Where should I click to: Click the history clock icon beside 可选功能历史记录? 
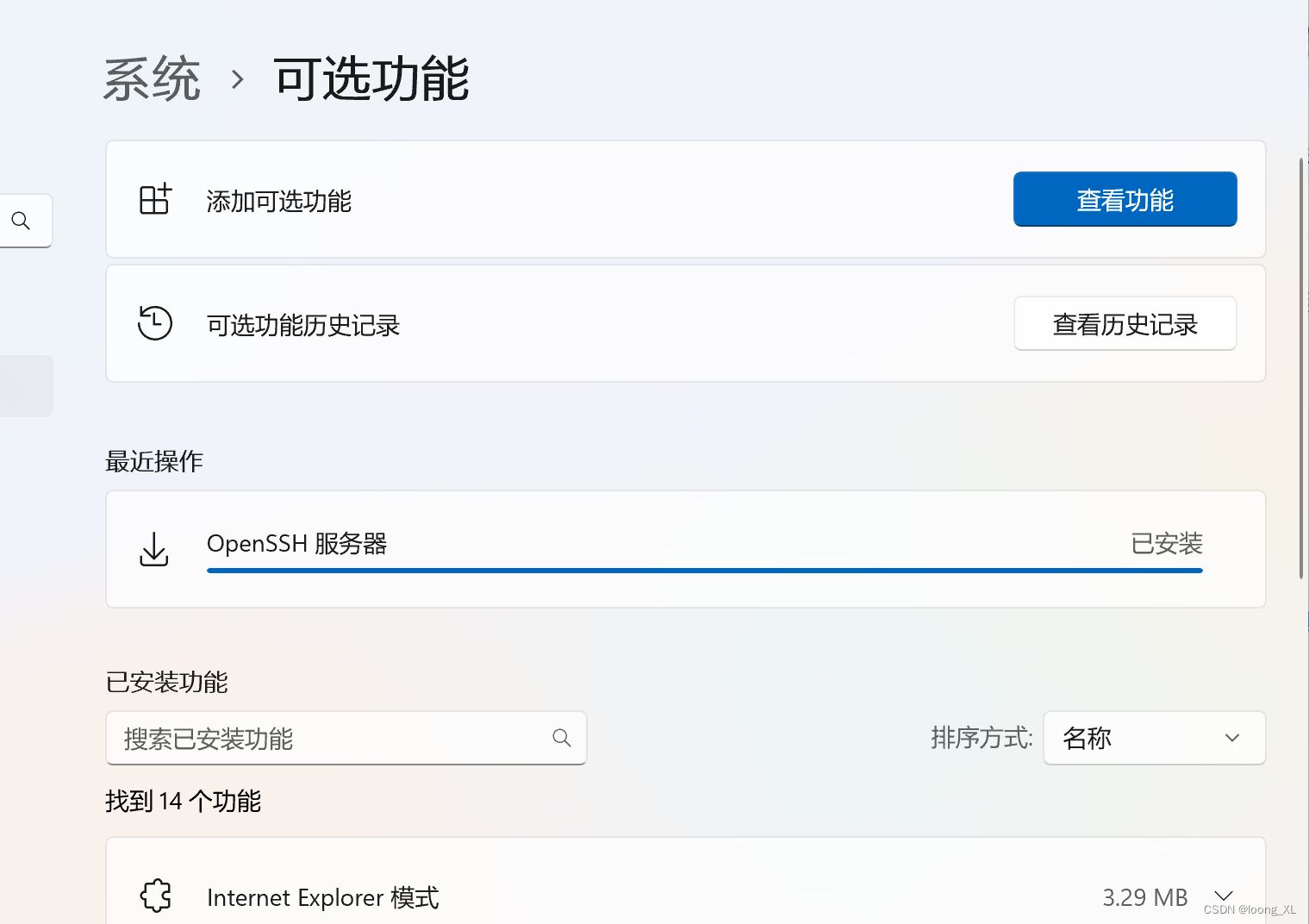point(155,323)
